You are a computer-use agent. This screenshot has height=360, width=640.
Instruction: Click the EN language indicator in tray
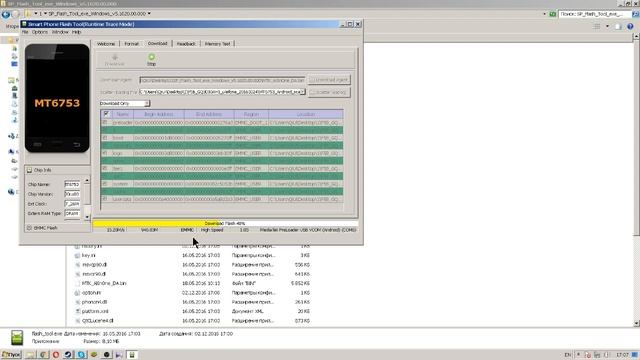pos(568,355)
